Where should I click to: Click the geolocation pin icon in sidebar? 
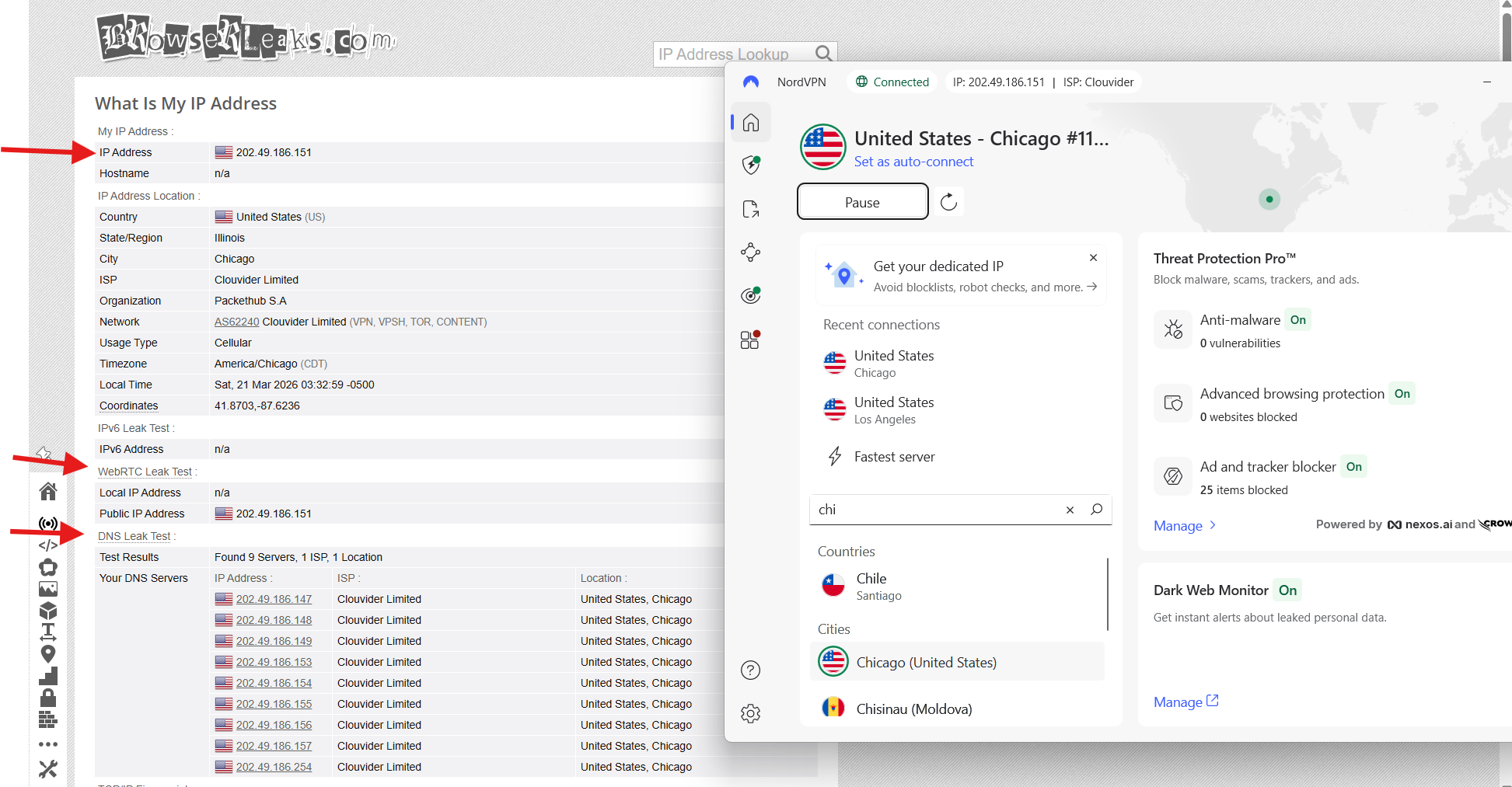tap(48, 653)
